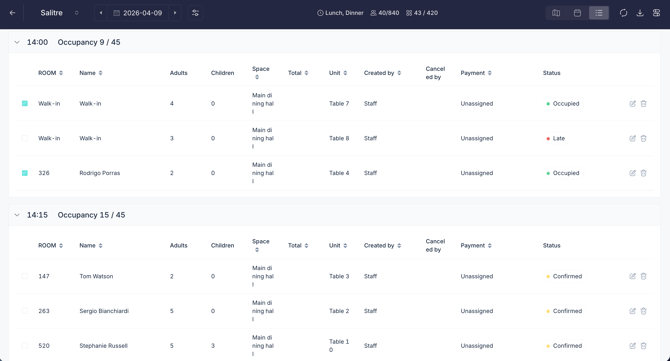This screenshot has width=670, height=361.
Task: Delete Sergio Bianchiardi reservation
Action: click(644, 311)
